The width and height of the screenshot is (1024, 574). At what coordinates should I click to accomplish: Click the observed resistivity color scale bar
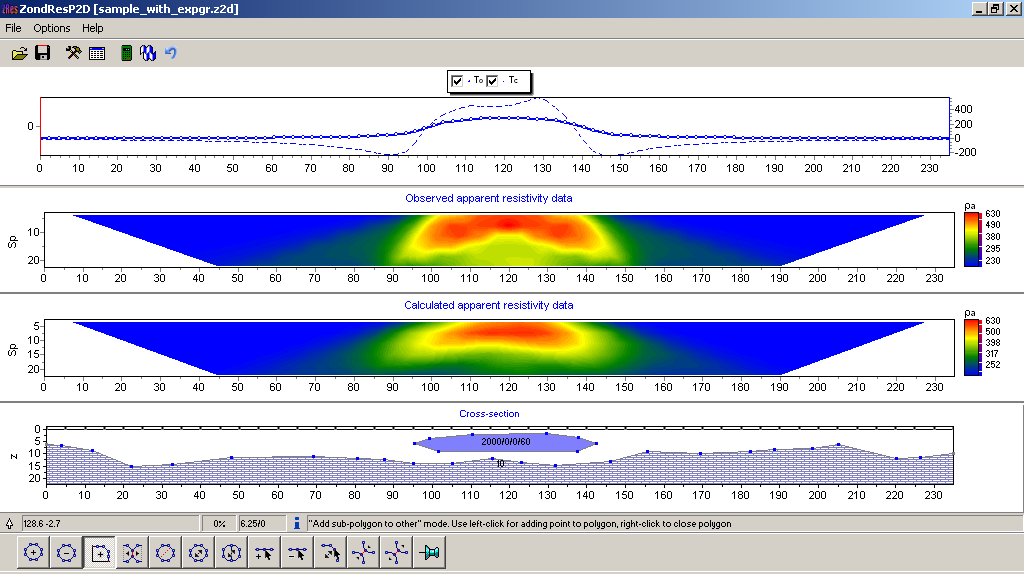coord(971,239)
